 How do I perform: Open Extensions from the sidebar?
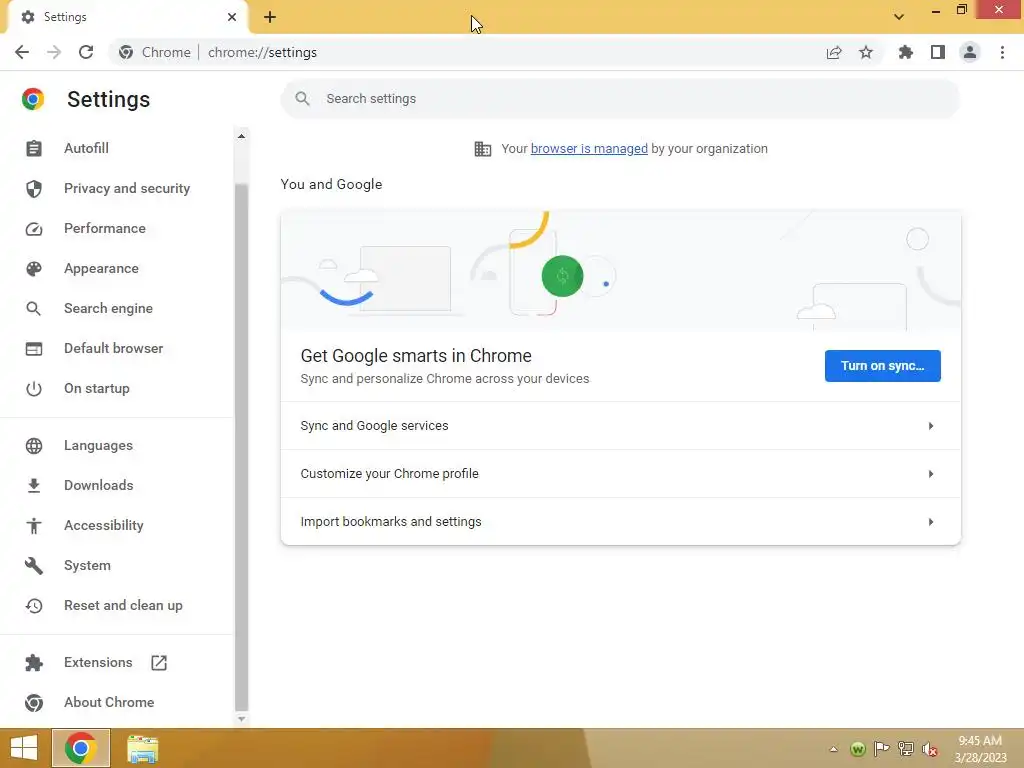98,662
